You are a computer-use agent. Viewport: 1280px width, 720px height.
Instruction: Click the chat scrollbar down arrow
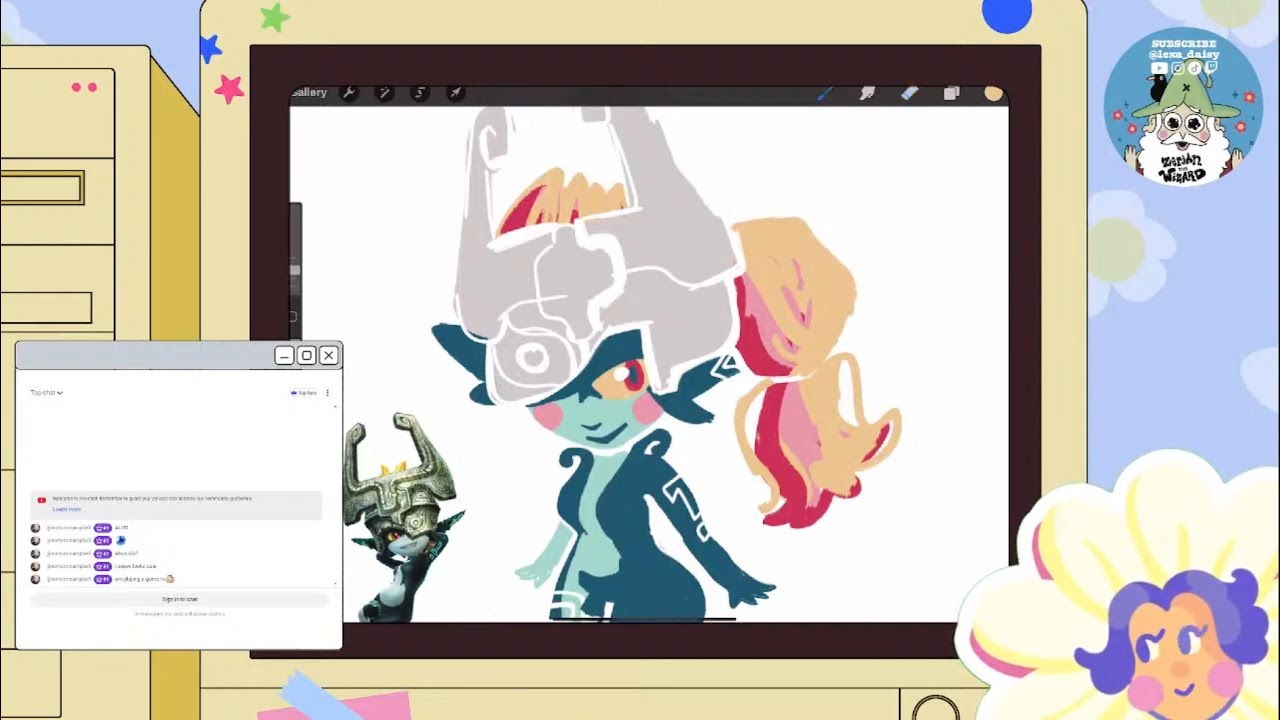click(335, 583)
